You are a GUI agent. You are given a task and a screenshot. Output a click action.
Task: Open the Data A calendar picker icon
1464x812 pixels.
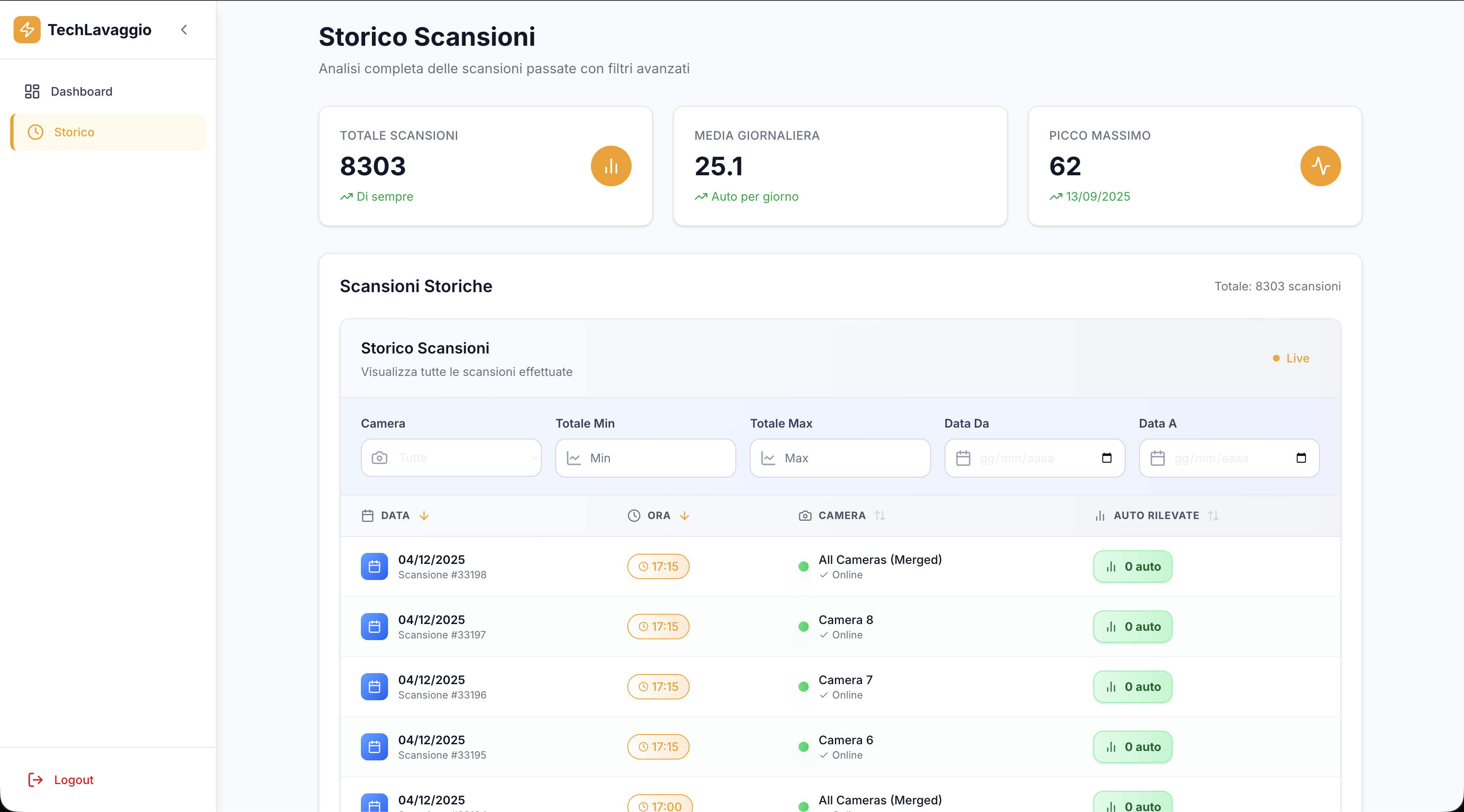(1301, 458)
